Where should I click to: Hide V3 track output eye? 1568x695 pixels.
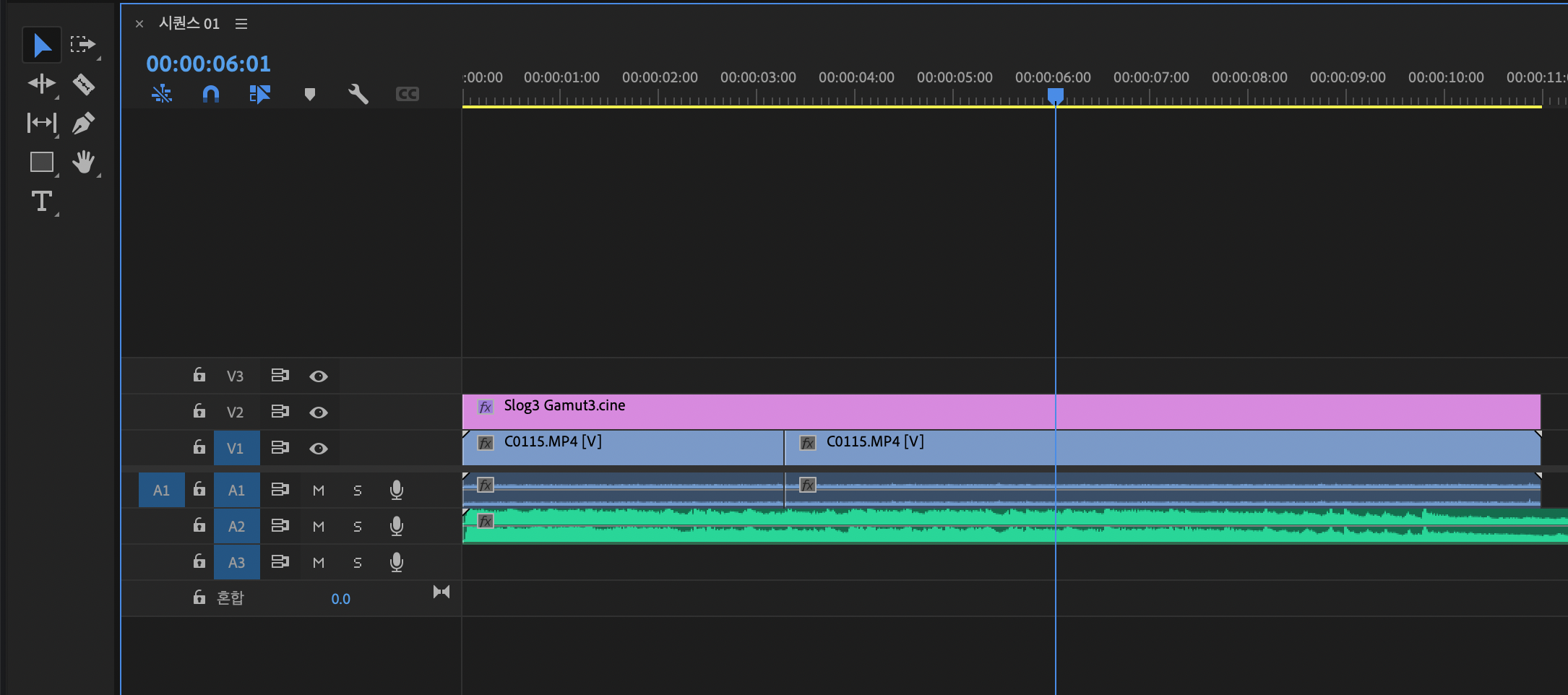[x=319, y=376]
